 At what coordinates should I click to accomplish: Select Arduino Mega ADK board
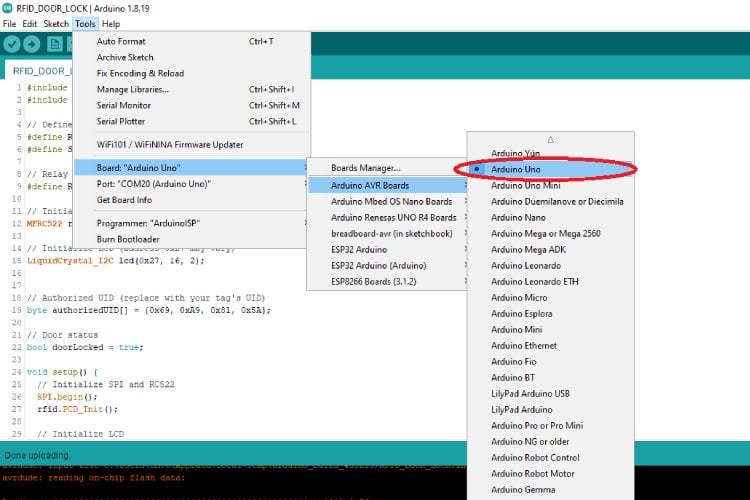551,250
